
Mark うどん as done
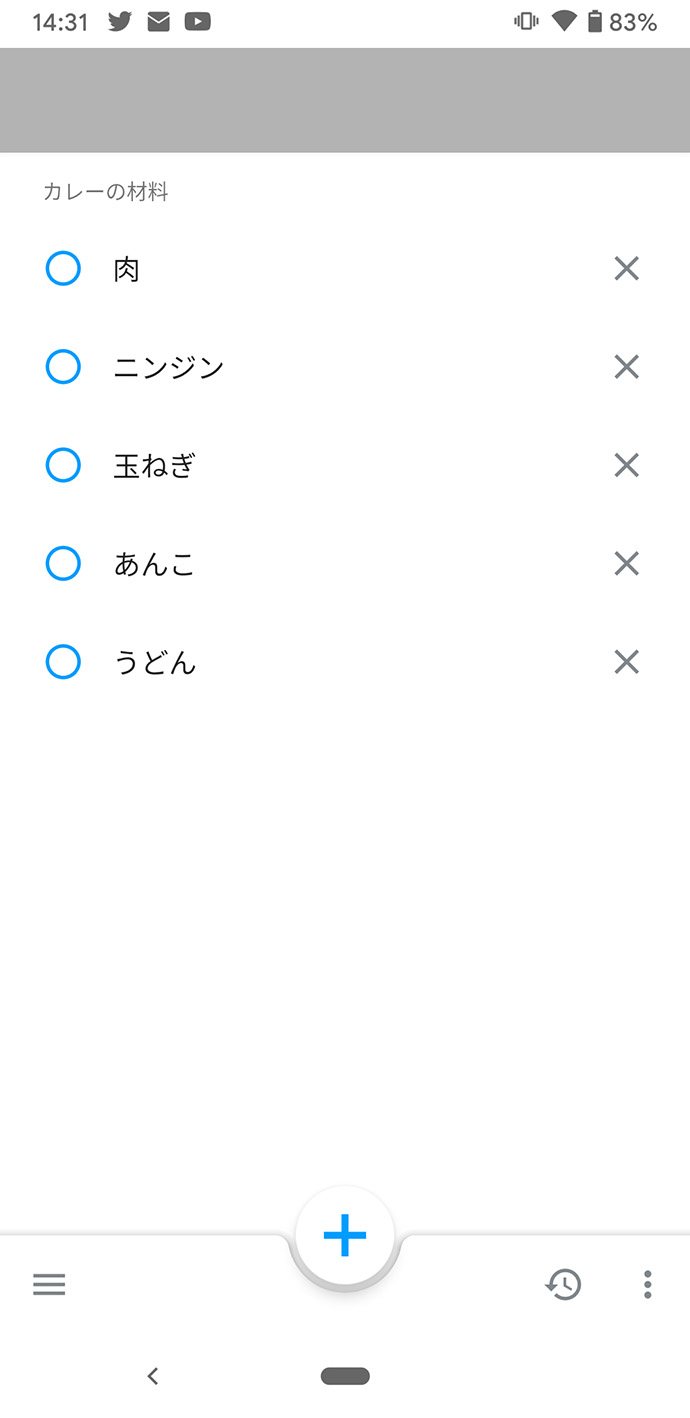click(x=63, y=663)
